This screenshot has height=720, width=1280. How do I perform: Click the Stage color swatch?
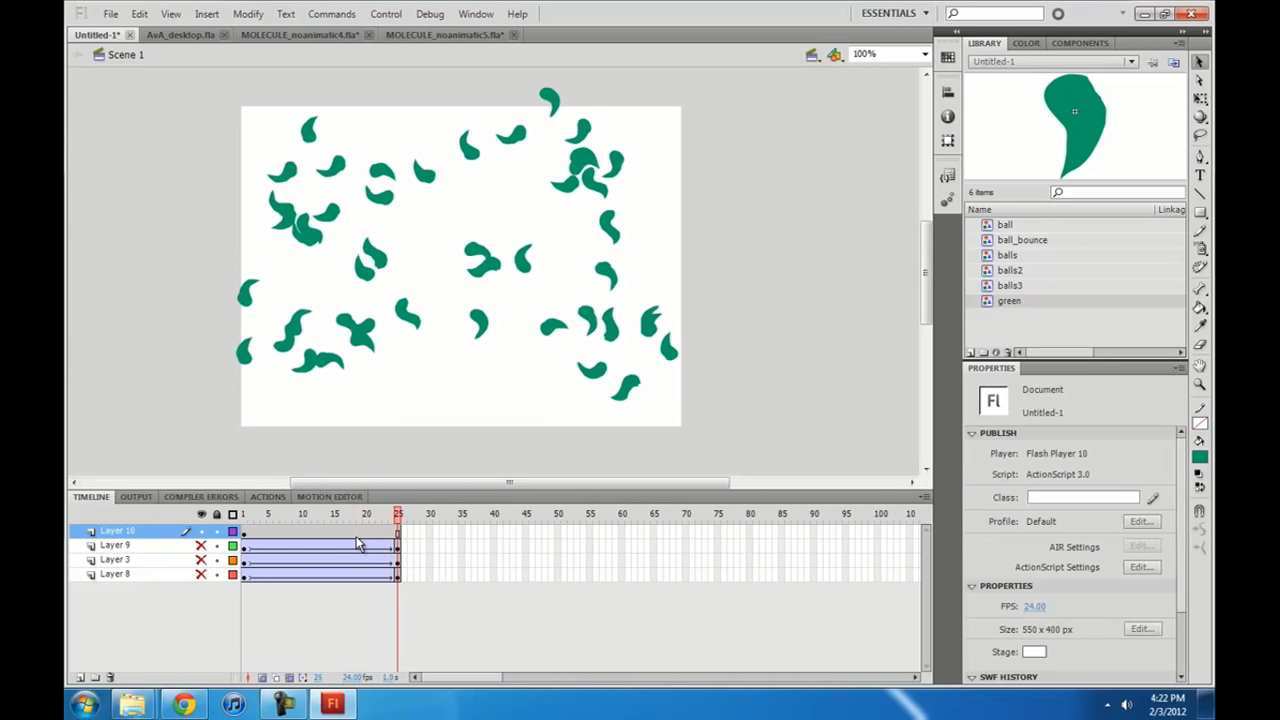coord(1034,652)
